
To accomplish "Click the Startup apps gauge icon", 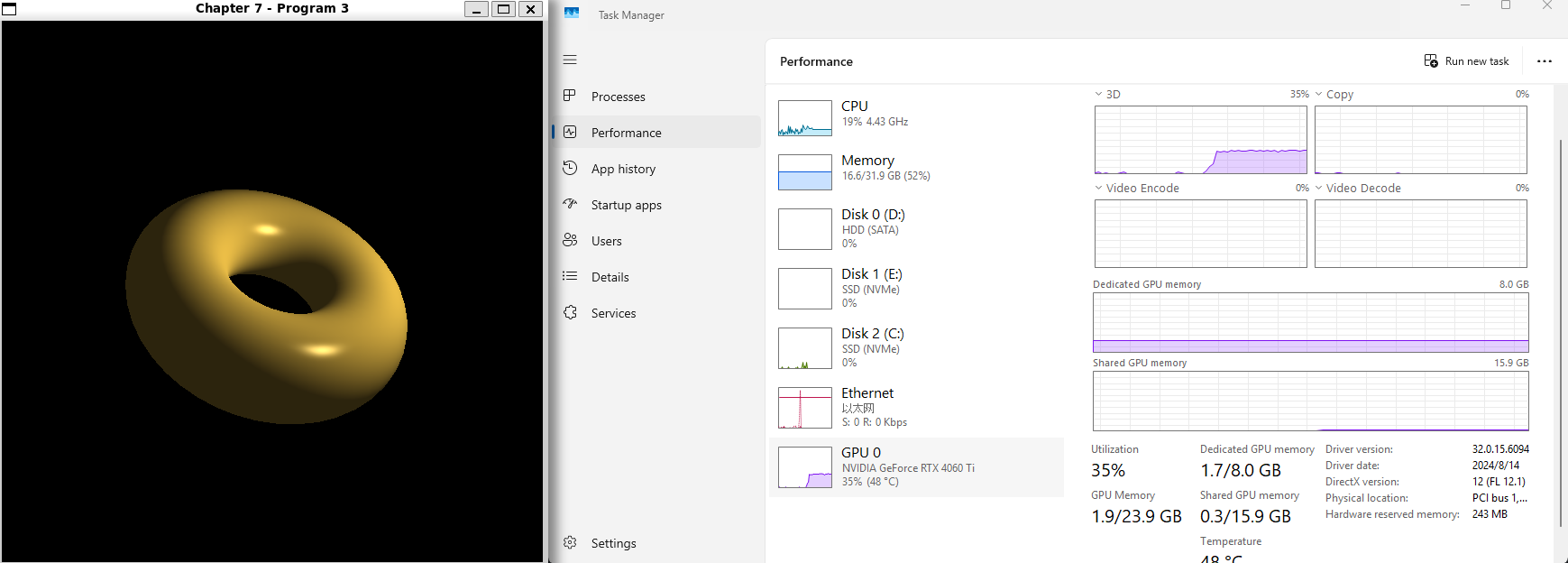I will click(x=570, y=204).
